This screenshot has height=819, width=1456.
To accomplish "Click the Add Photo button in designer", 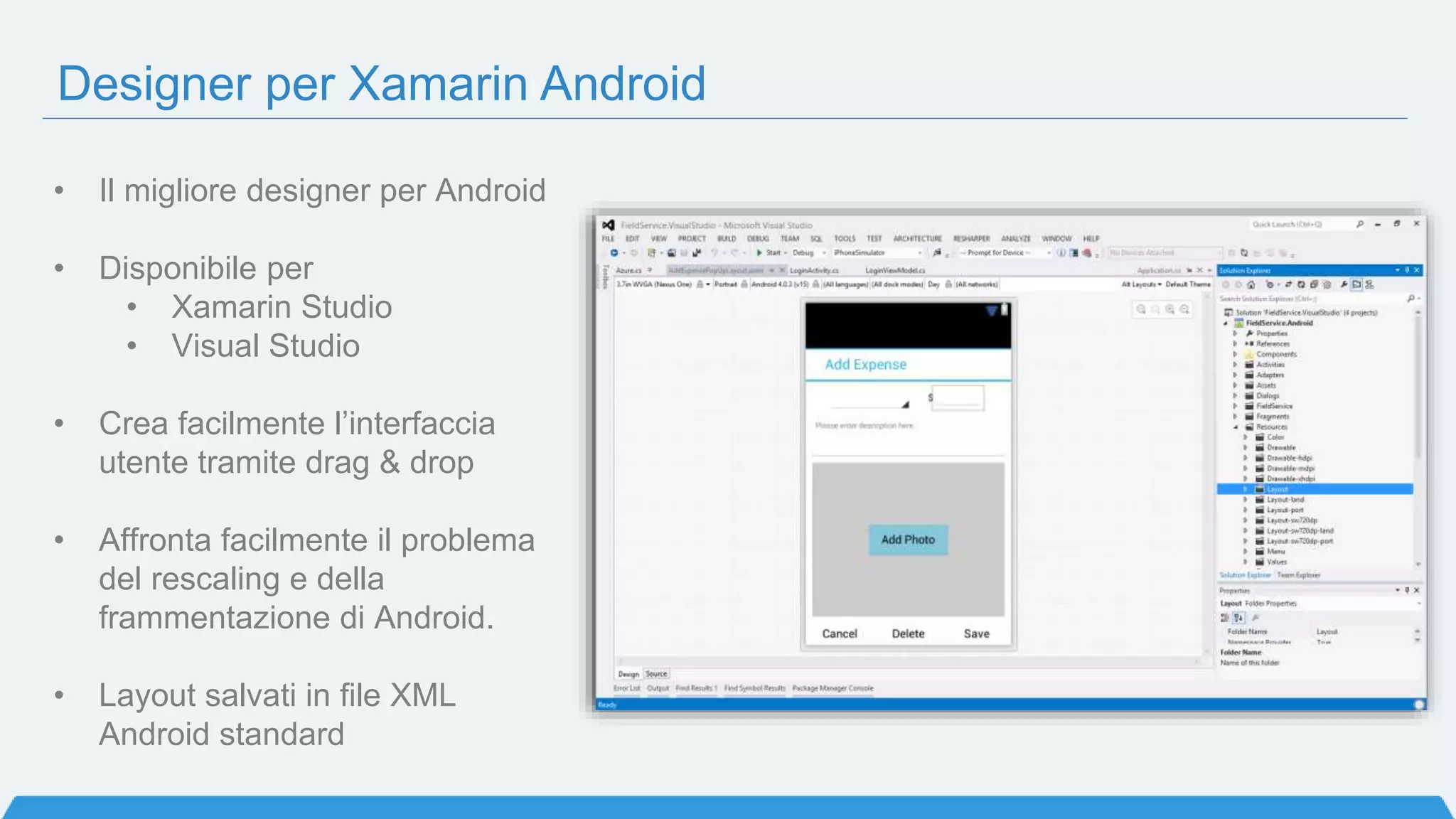I will 908,540.
